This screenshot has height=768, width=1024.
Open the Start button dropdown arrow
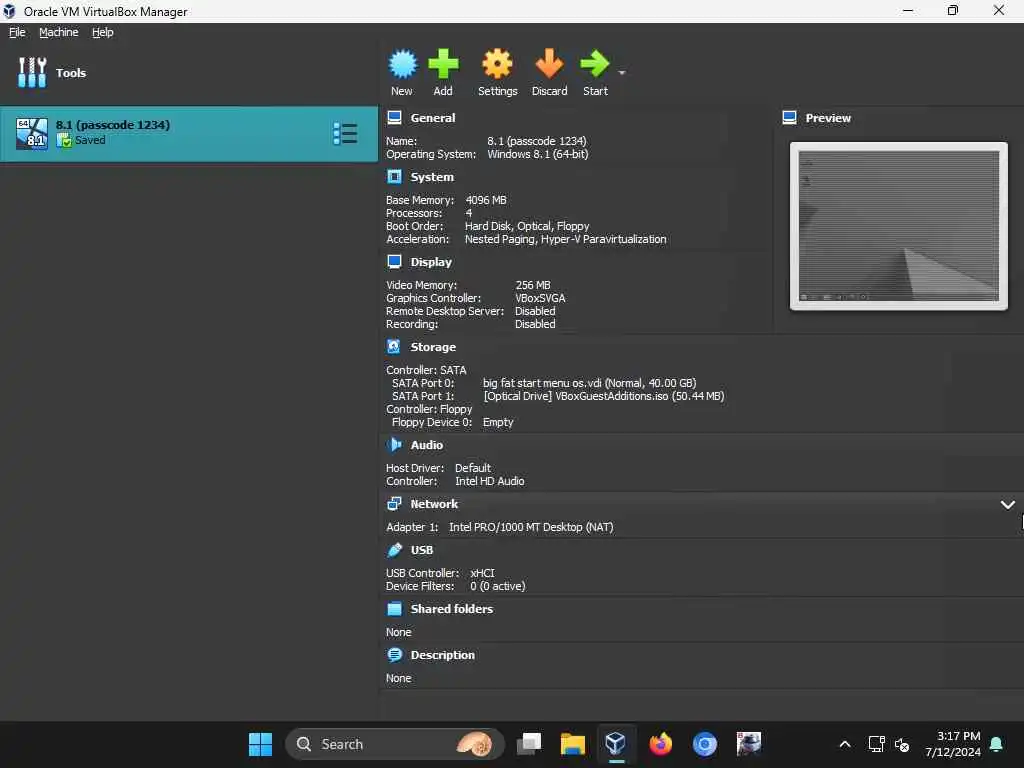[622, 72]
